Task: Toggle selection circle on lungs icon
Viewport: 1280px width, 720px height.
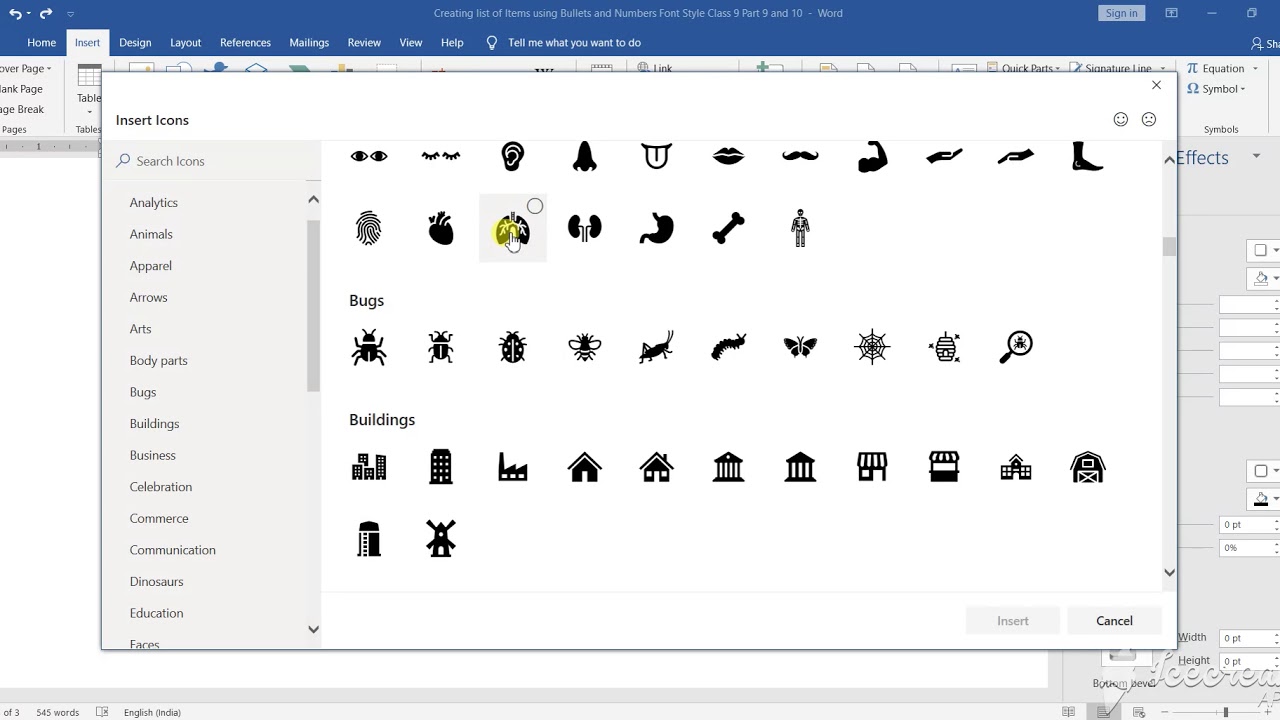Action: 535,206
